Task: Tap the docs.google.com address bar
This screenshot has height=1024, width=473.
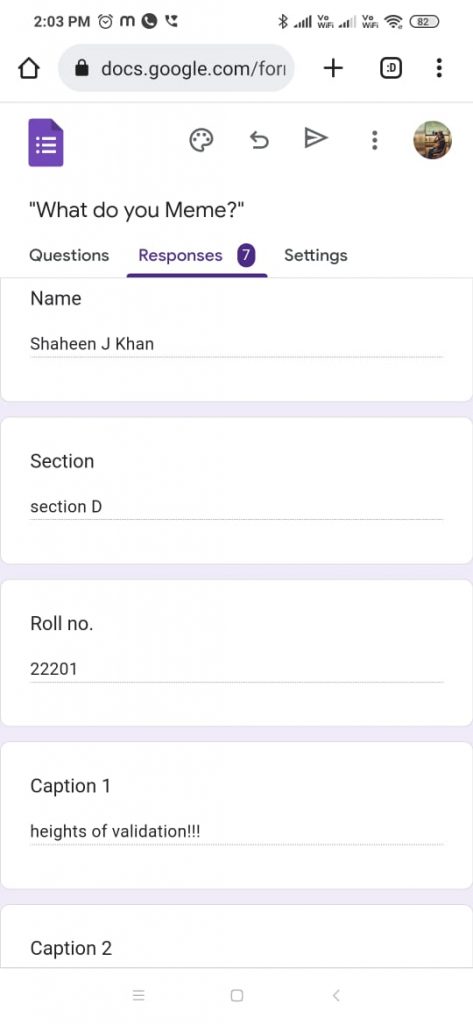Action: tap(176, 68)
